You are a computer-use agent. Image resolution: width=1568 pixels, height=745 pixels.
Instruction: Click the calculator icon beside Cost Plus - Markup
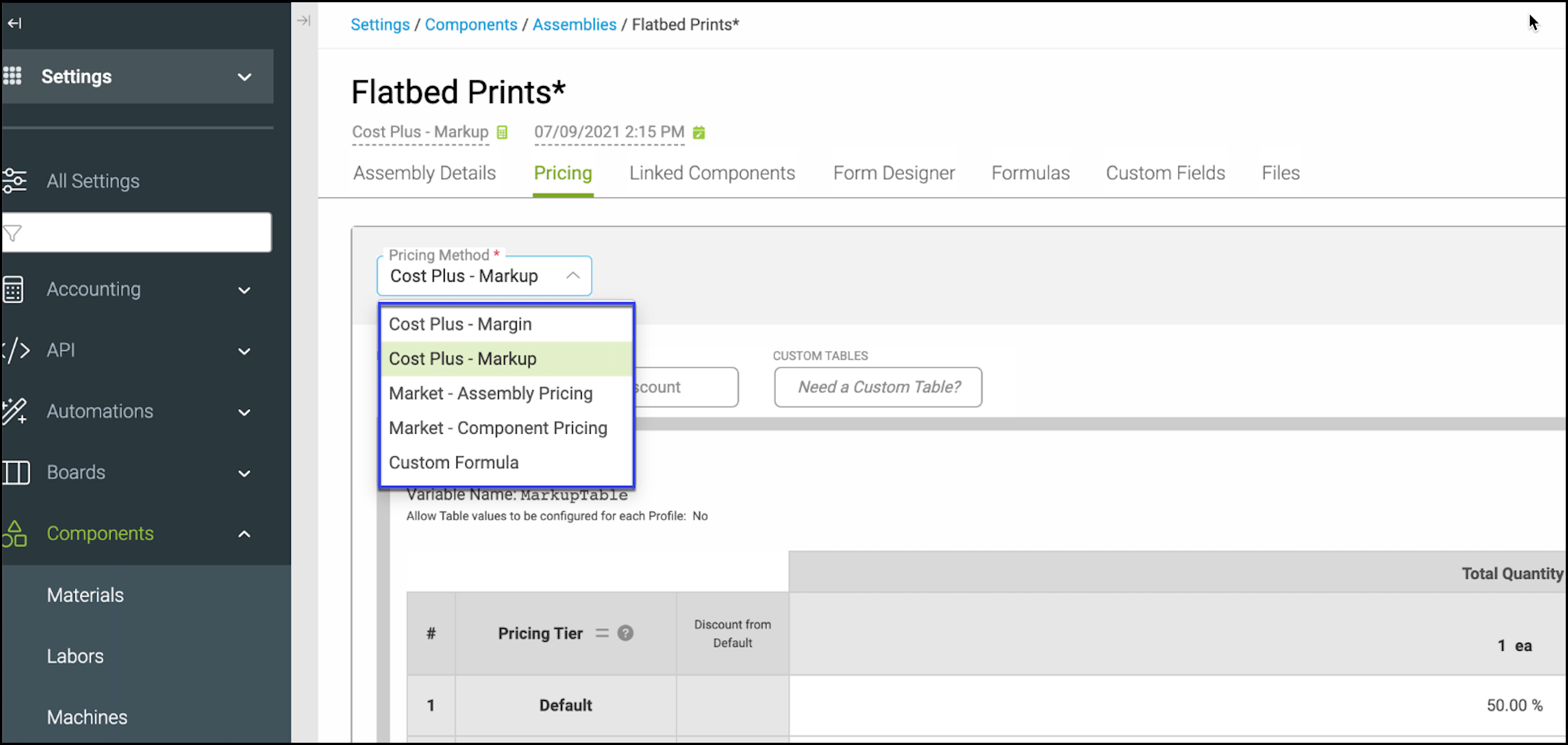[x=502, y=132]
